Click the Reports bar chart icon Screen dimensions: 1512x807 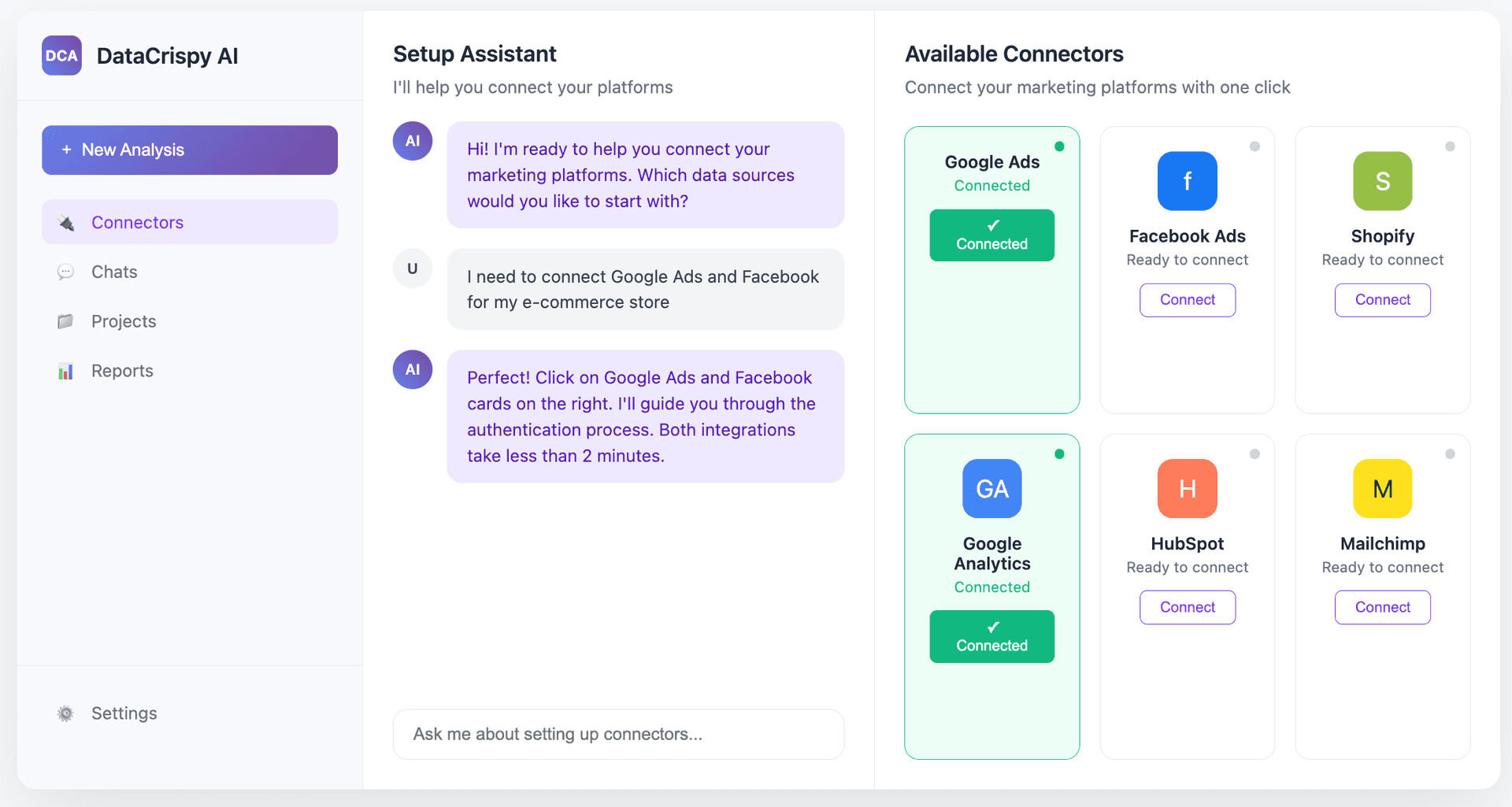click(65, 372)
